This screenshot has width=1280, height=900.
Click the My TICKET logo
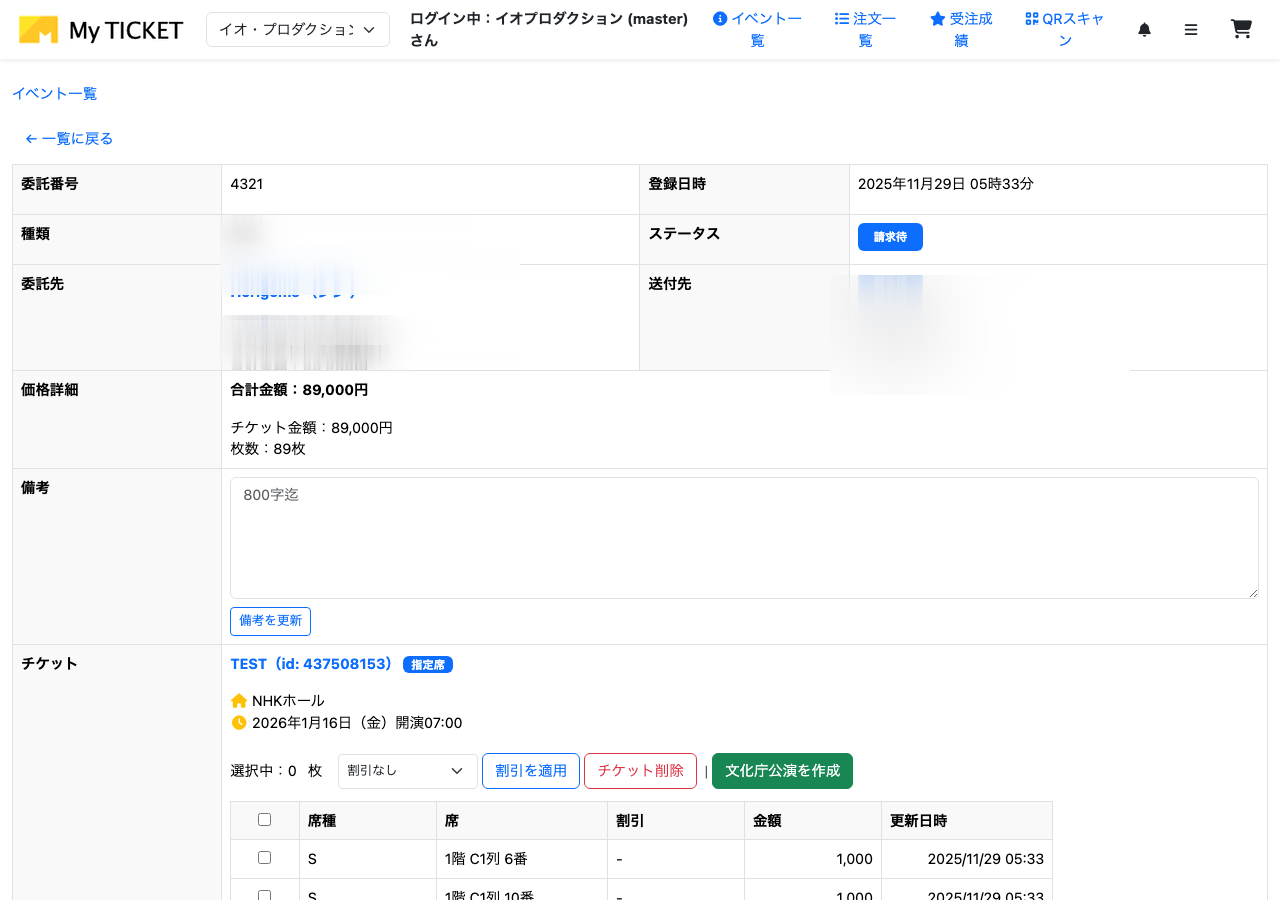click(100, 29)
